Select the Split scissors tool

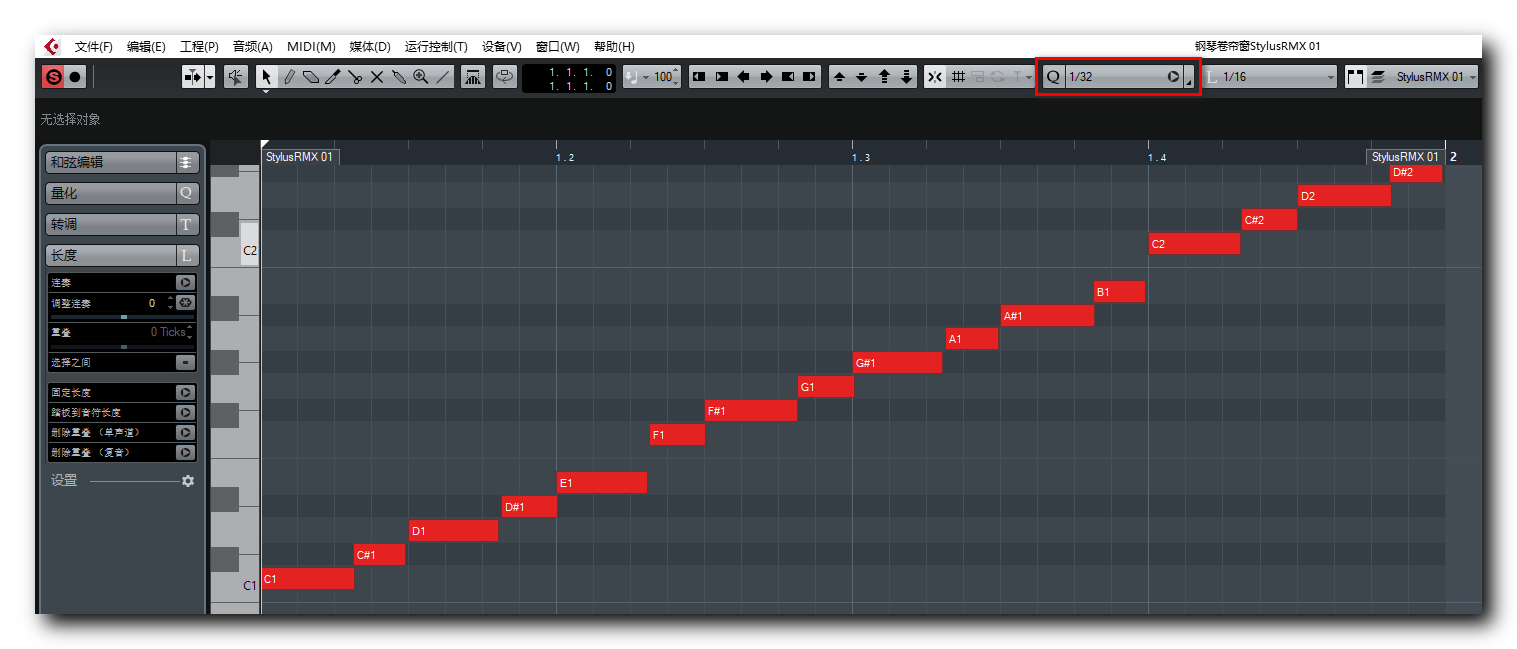[355, 76]
